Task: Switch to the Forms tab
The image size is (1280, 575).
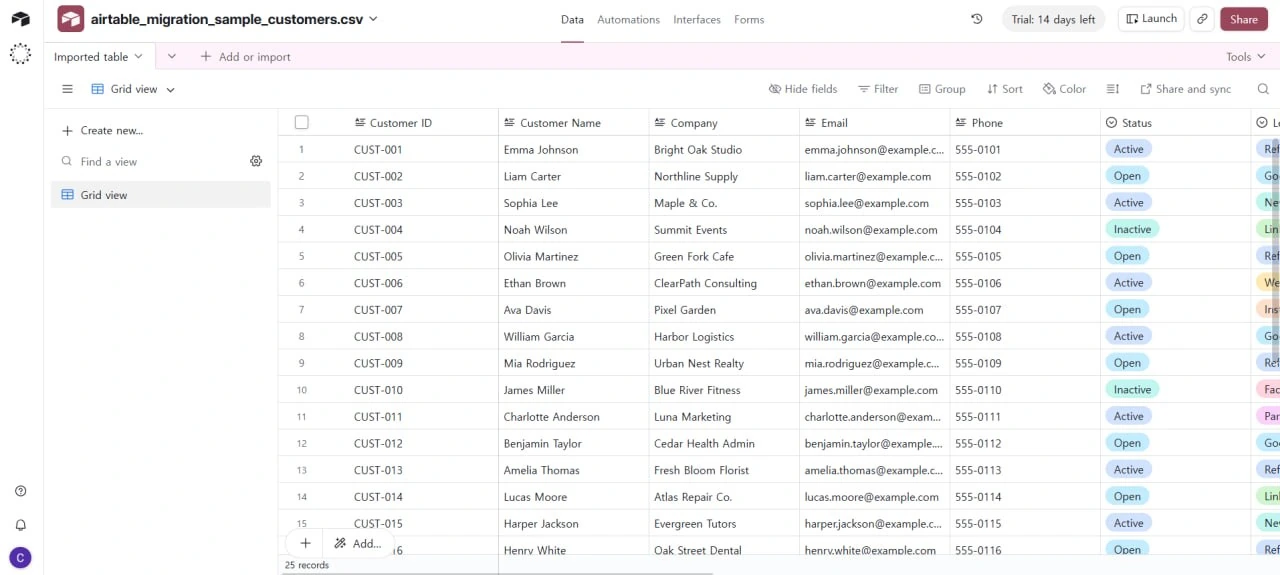Action: click(749, 19)
